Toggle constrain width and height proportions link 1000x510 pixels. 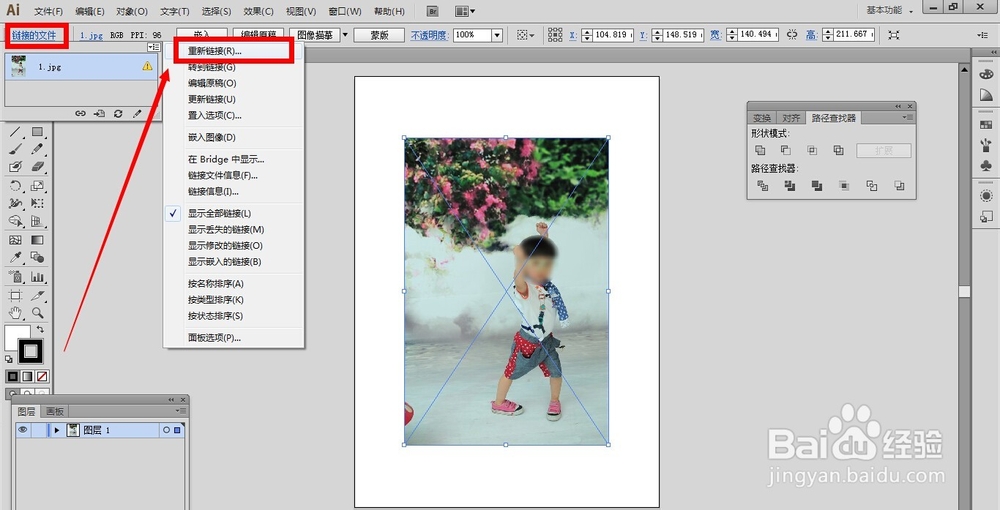(792, 35)
